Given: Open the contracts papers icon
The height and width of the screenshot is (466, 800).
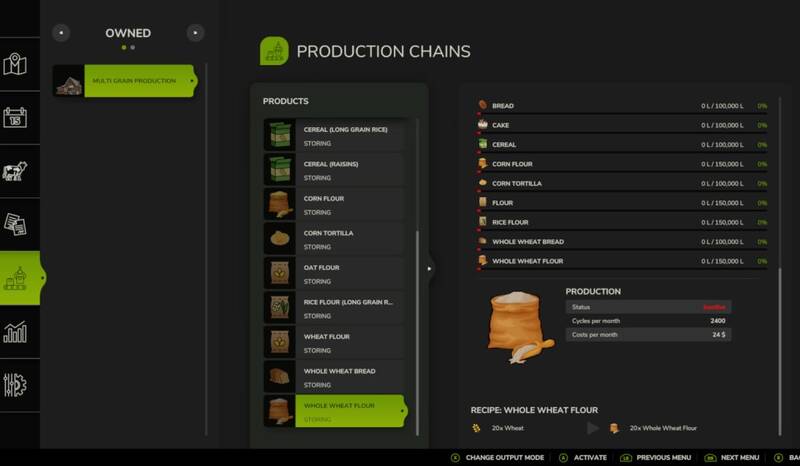Looking at the screenshot, I should (15, 224).
